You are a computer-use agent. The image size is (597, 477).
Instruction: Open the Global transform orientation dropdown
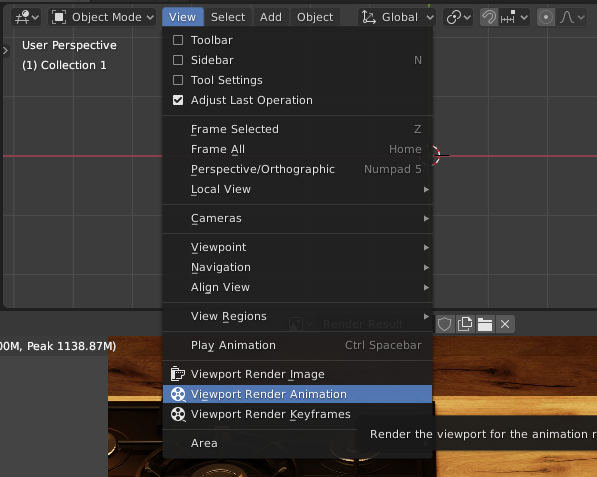(x=397, y=17)
